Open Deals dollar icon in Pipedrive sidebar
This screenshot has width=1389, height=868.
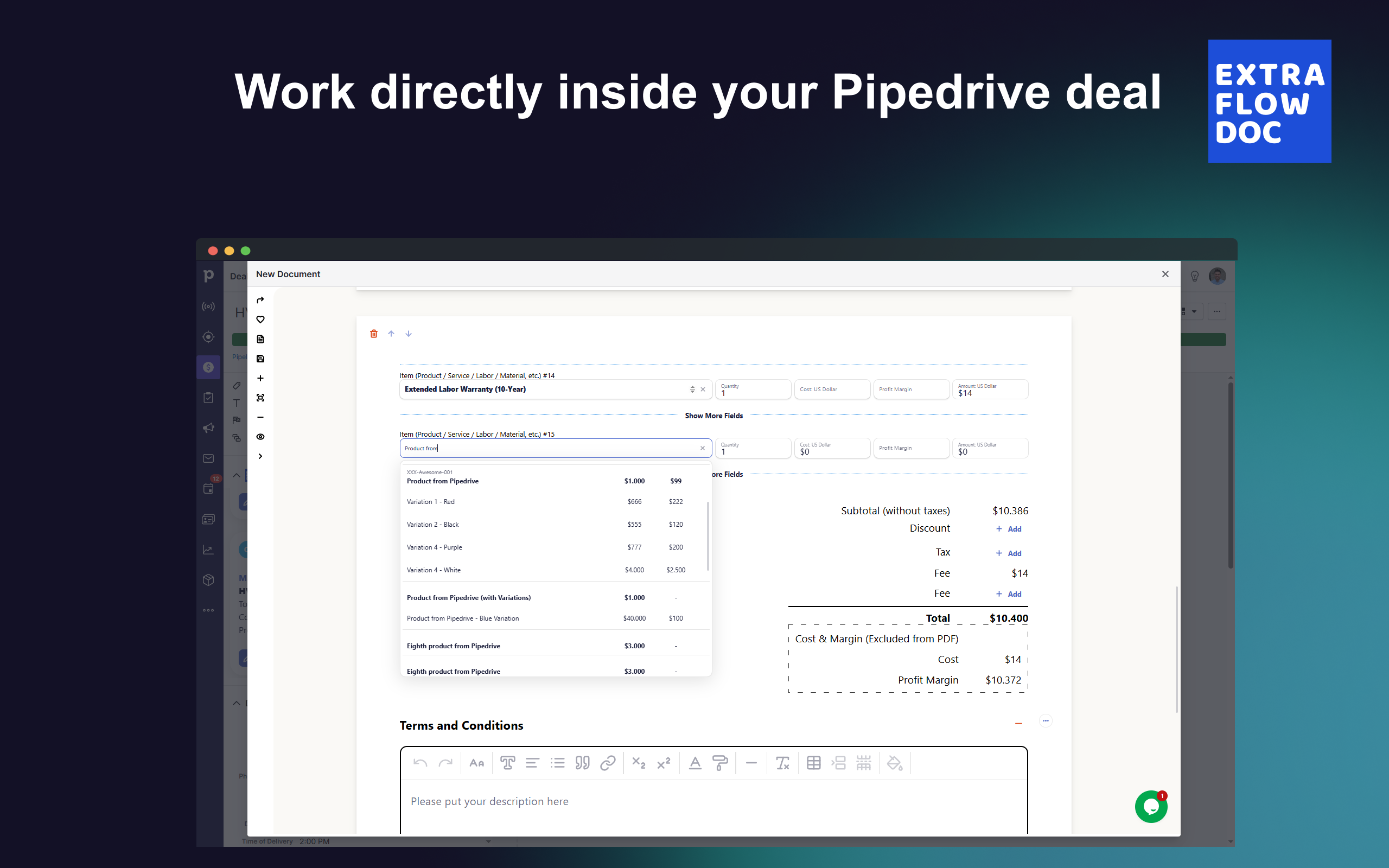tap(208, 367)
